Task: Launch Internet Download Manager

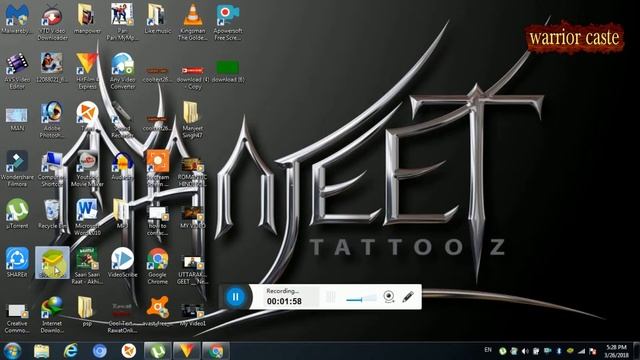Action: pyautogui.click(x=52, y=315)
